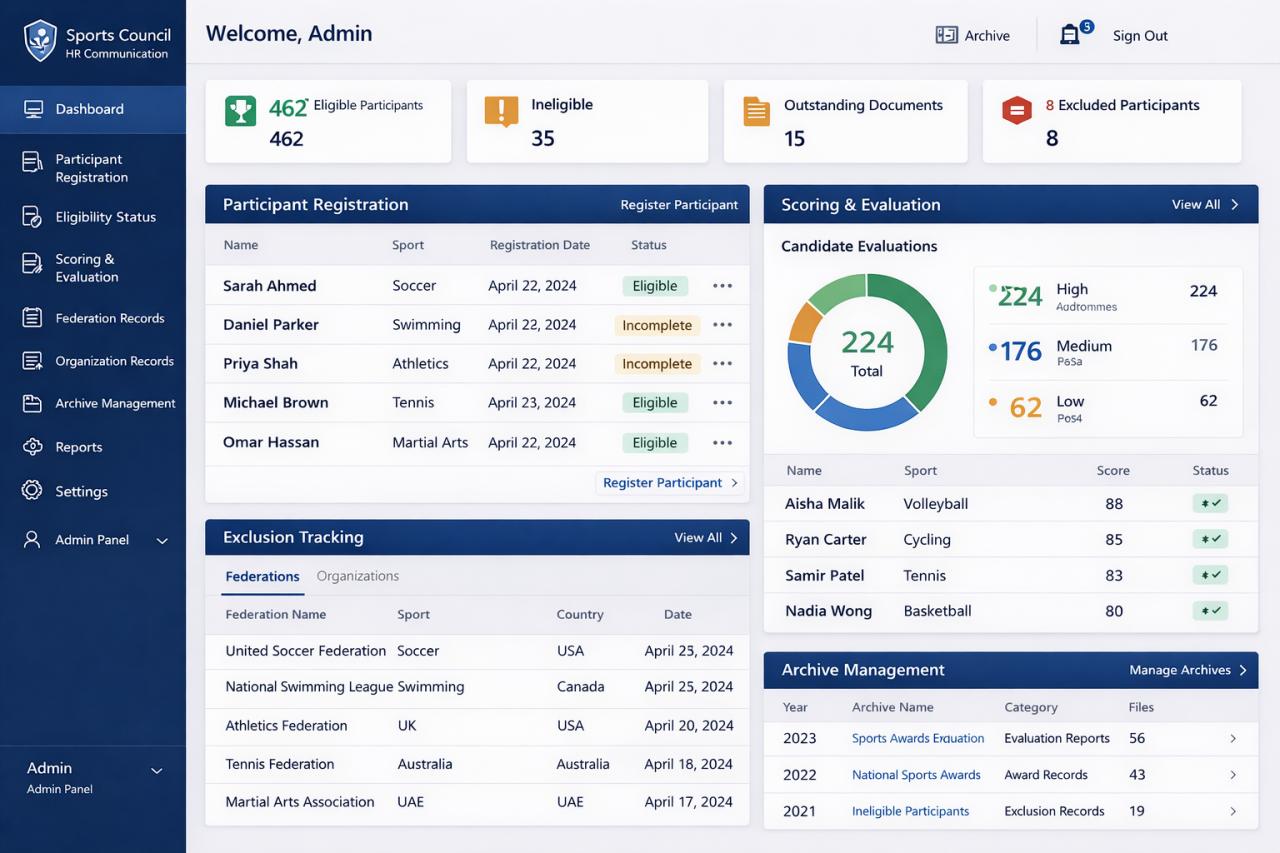Open the three-dot menu for Sarah Ahmed
This screenshot has width=1280, height=853.
click(723, 286)
